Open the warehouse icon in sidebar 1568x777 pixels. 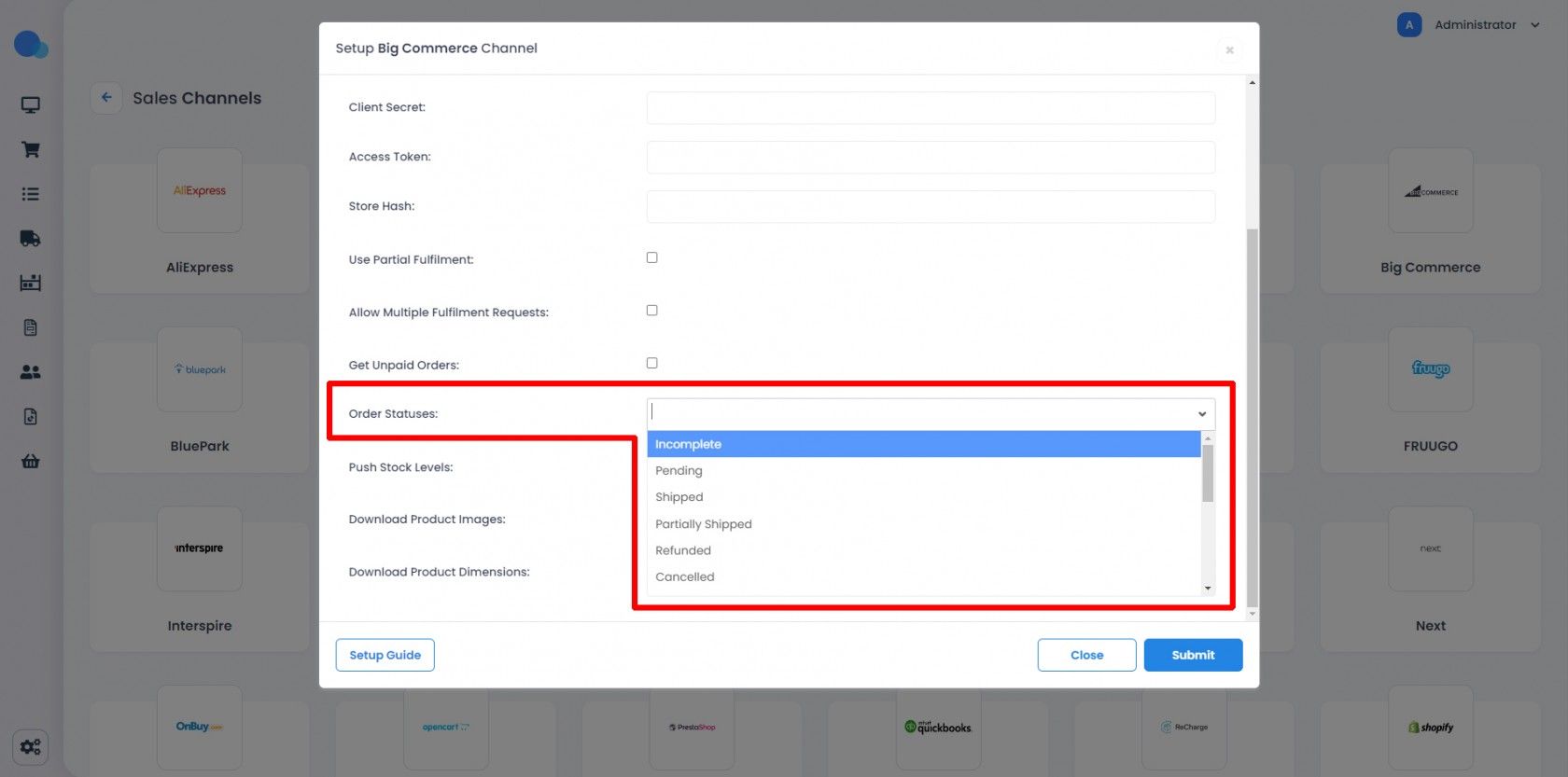tap(31, 283)
